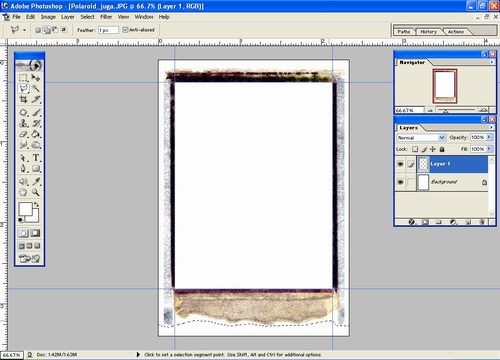This screenshot has width=500, height=360.
Task: Toggle lock transparent pixels
Action: point(415,149)
